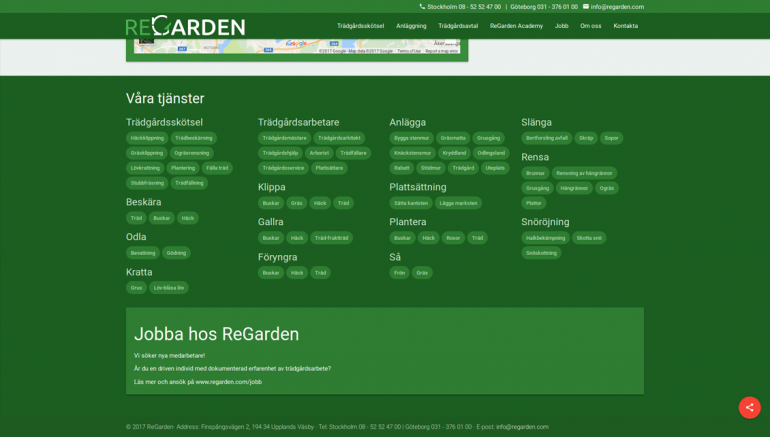Choose the Trädfällare tag
Screen dimensions: 770x437
click(354, 153)
